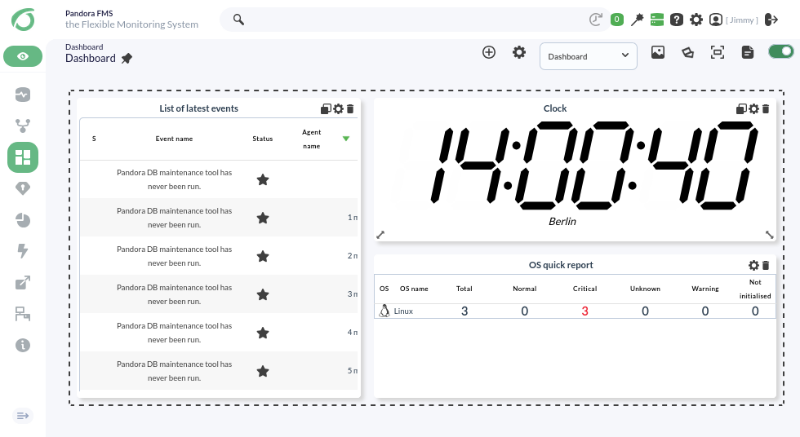This screenshot has height=437, width=800.
Task: Click the logout icon
Action: tap(771, 19)
